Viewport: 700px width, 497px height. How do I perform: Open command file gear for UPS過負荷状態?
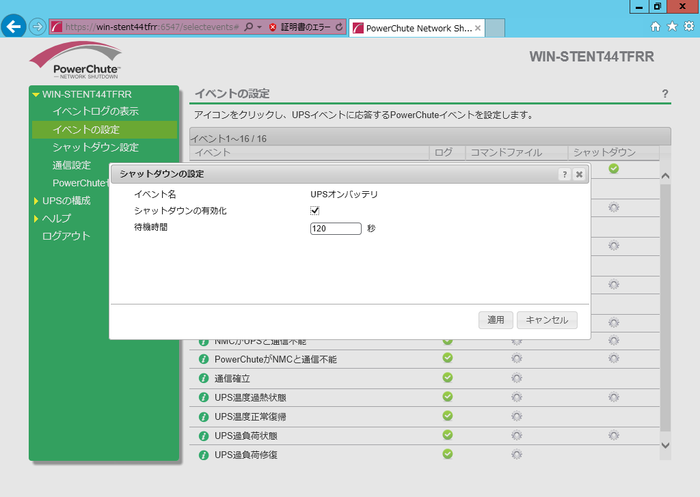[517, 435]
